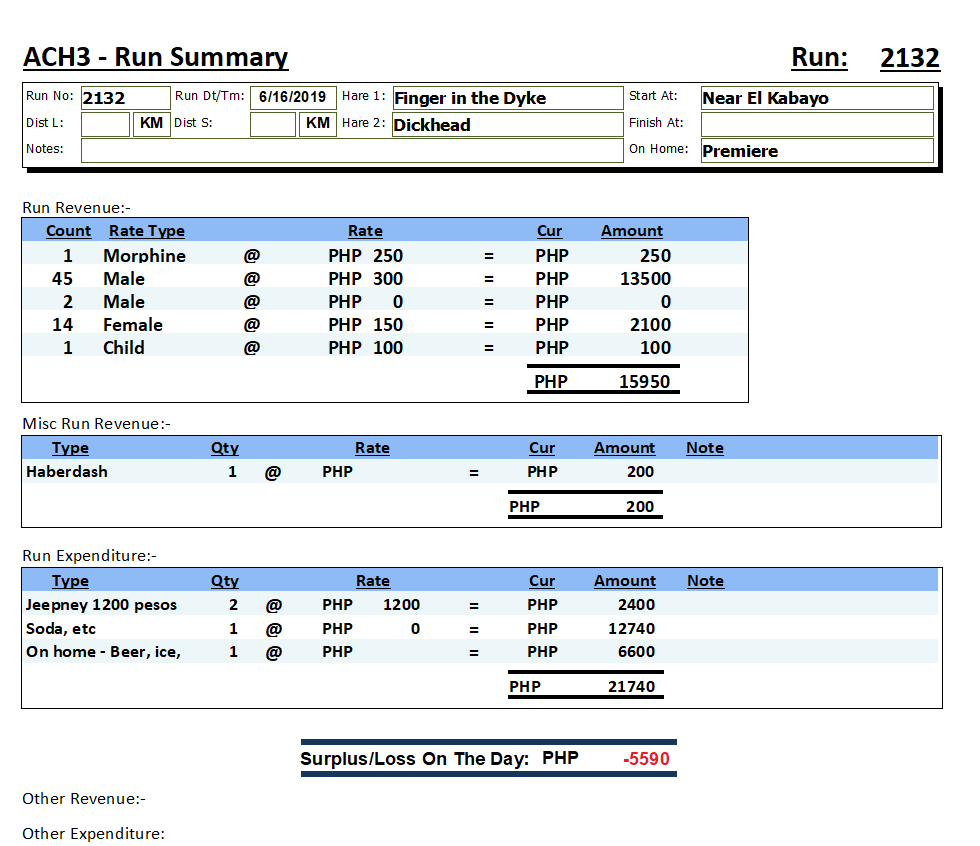This screenshot has height=846, width=980.
Task: Select the On Home field 'Premiere'
Action: 816,151
